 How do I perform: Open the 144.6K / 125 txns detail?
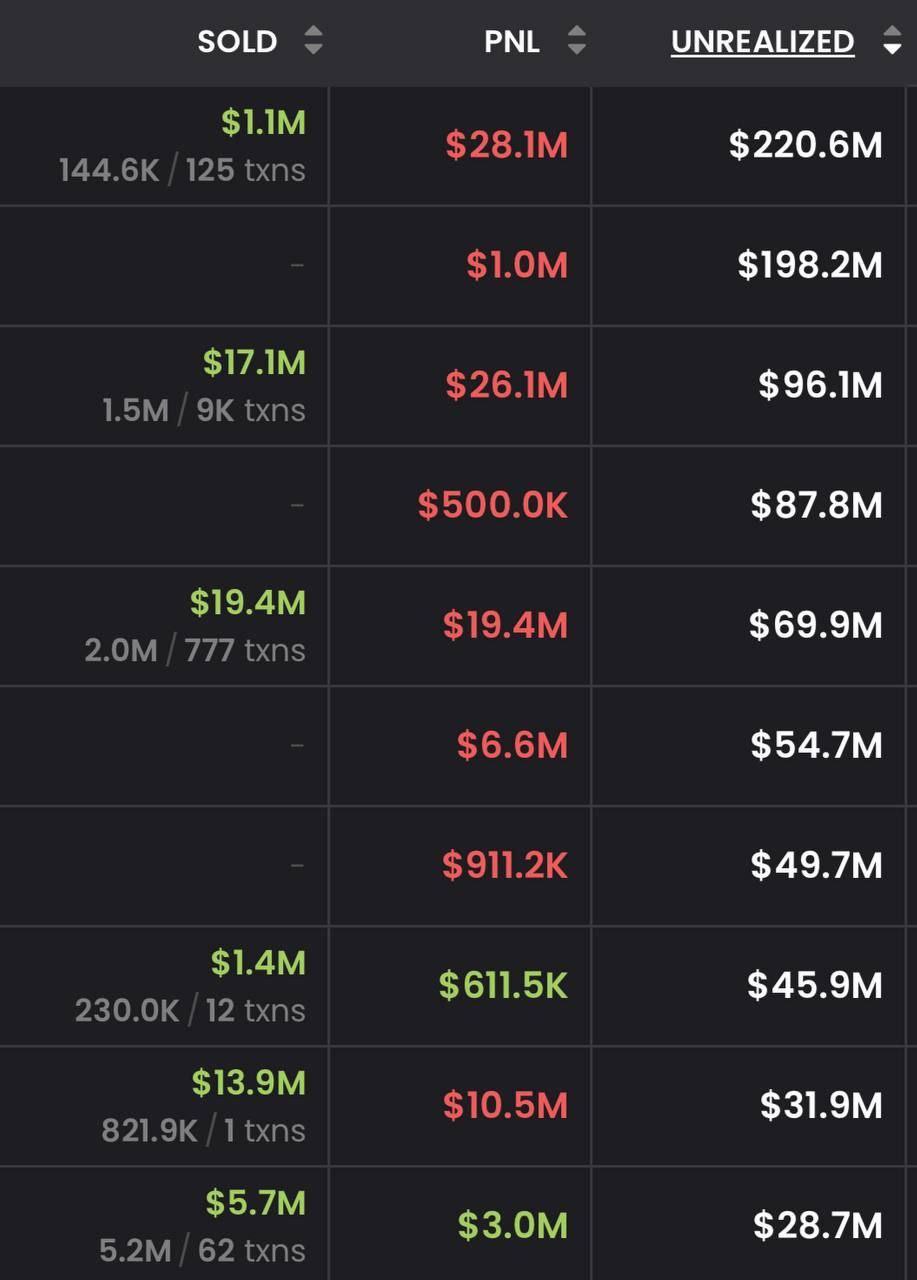(x=182, y=170)
